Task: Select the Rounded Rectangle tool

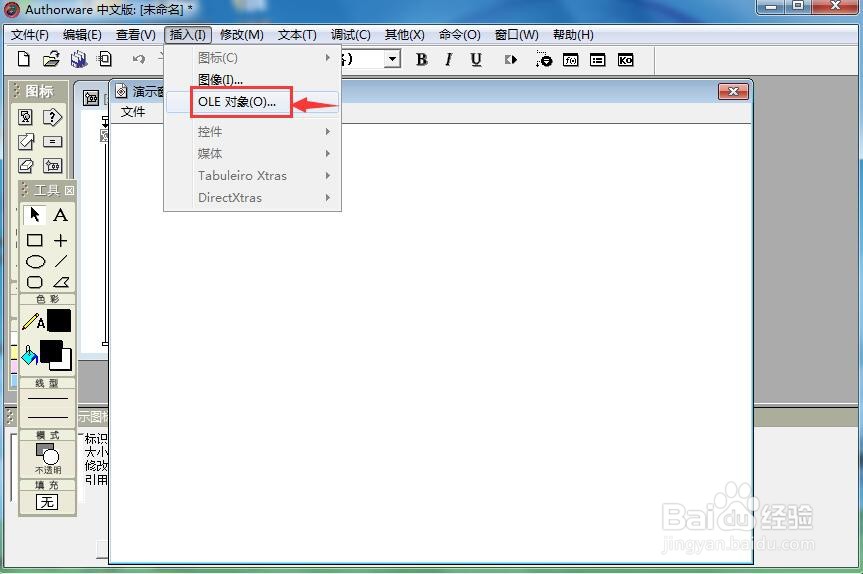Action: click(x=35, y=282)
